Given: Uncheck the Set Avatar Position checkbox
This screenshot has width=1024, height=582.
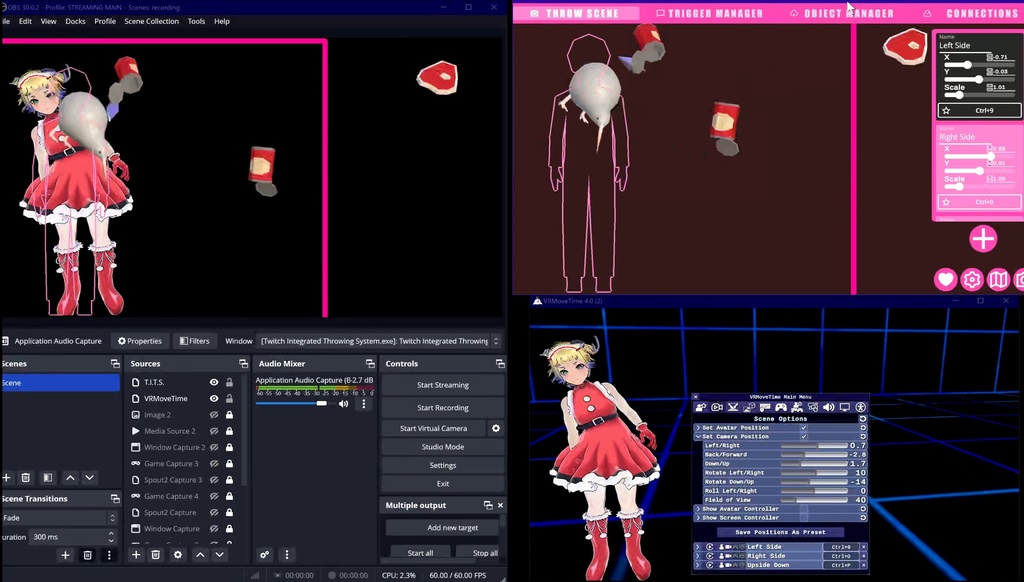Looking at the screenshot, I should click(804, 428).
